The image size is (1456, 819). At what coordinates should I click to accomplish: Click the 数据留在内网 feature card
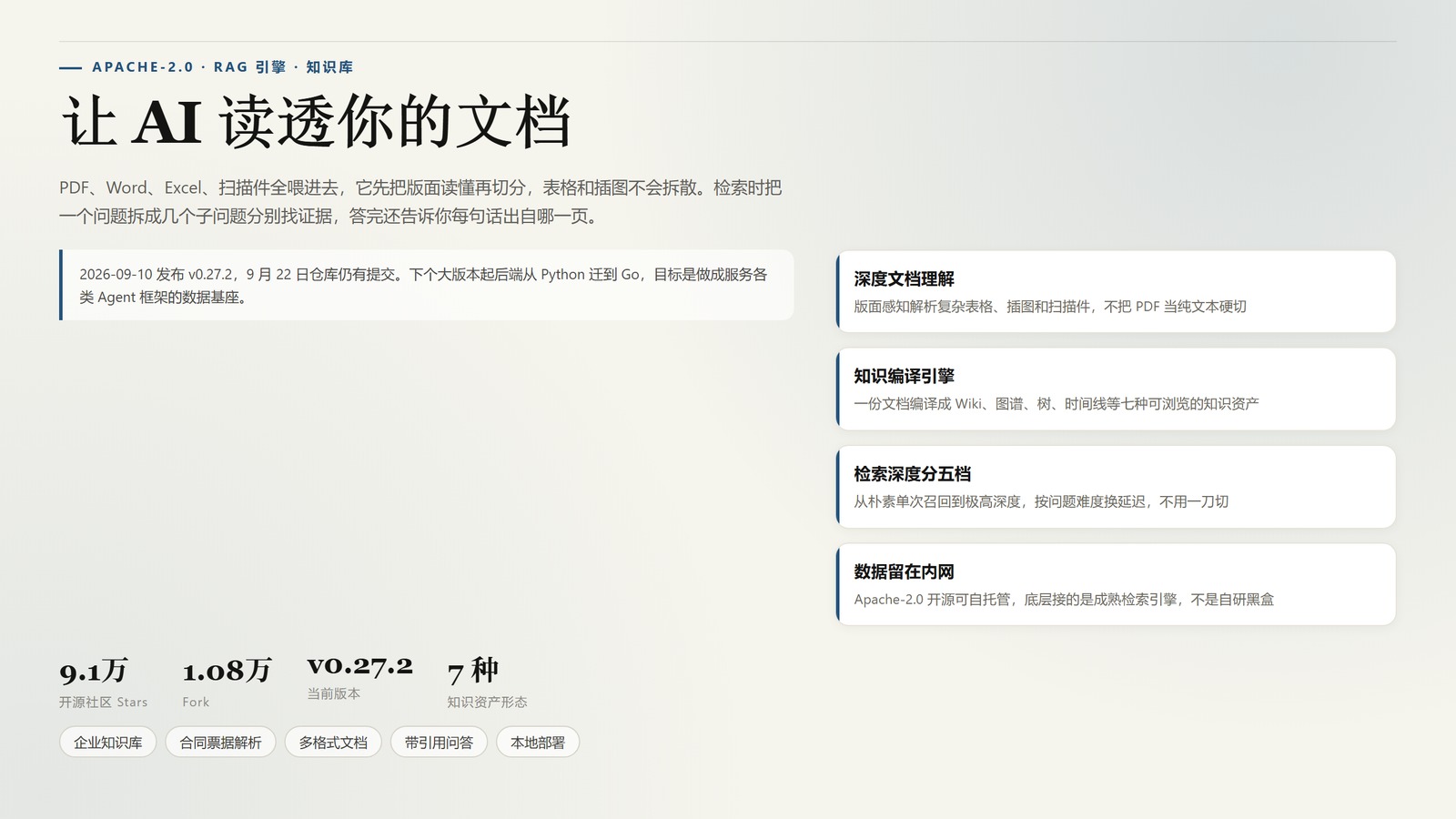click(x=1116, y=584)
